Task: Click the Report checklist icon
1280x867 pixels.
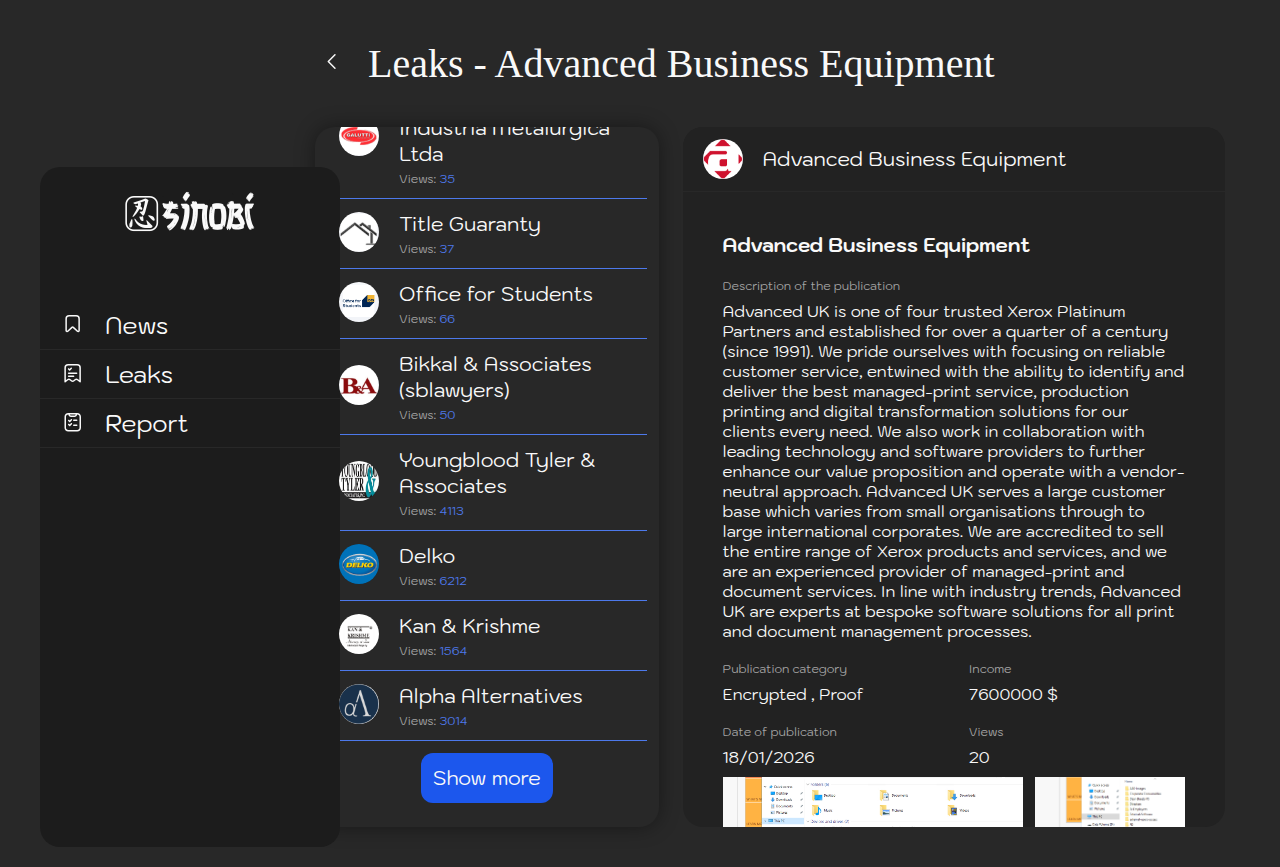Action: [73, 423]
